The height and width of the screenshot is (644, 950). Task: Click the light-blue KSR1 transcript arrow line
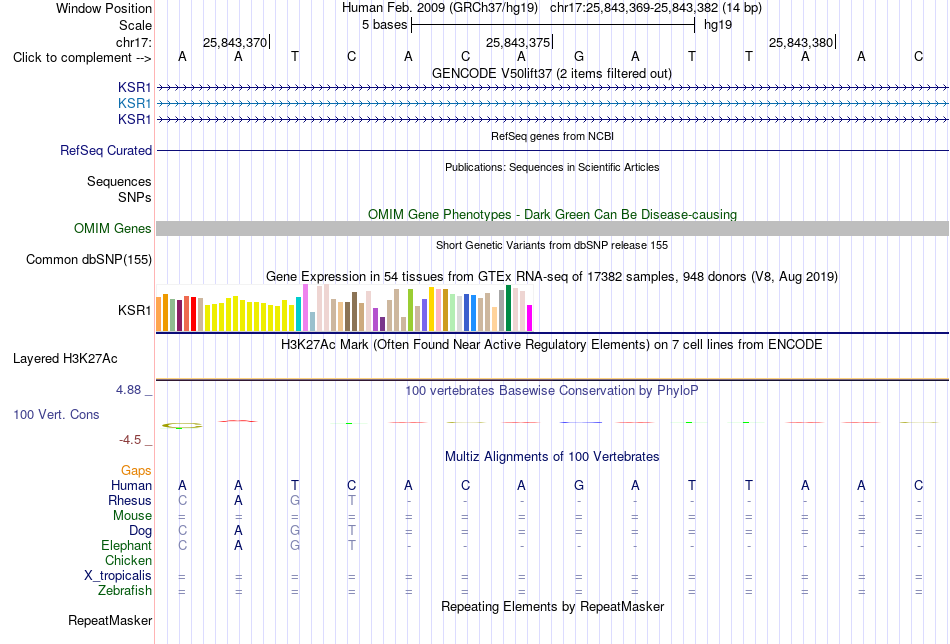click(x=552, y=104)
